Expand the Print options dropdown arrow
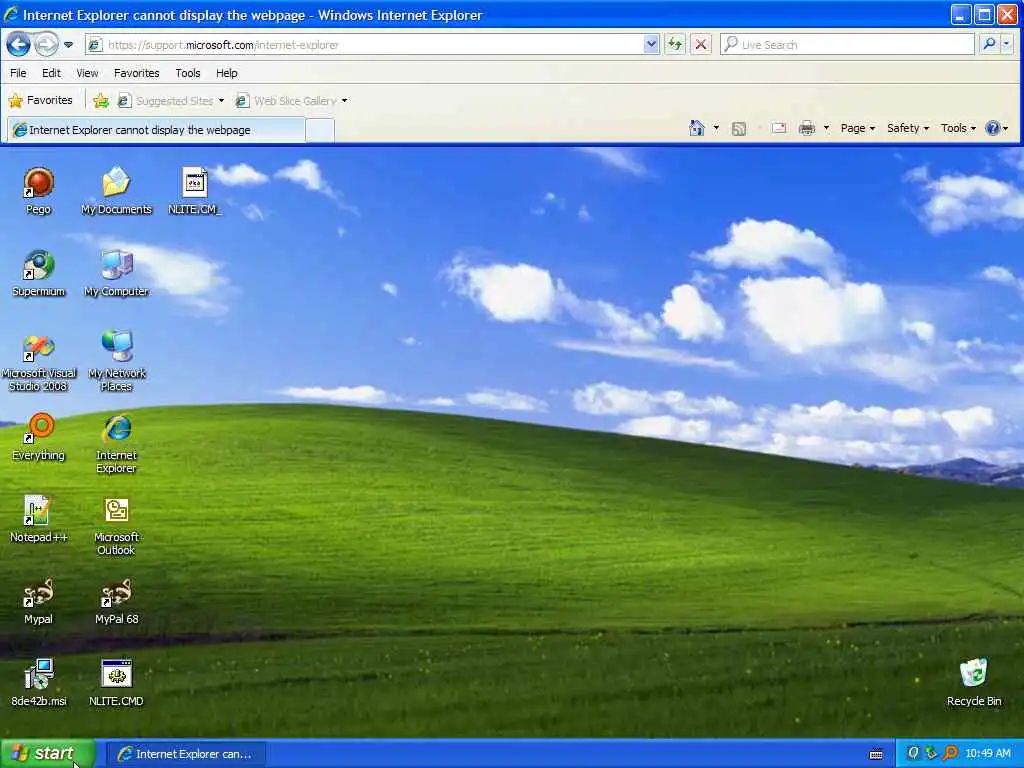1024x768 pixels. click(826, 128)
